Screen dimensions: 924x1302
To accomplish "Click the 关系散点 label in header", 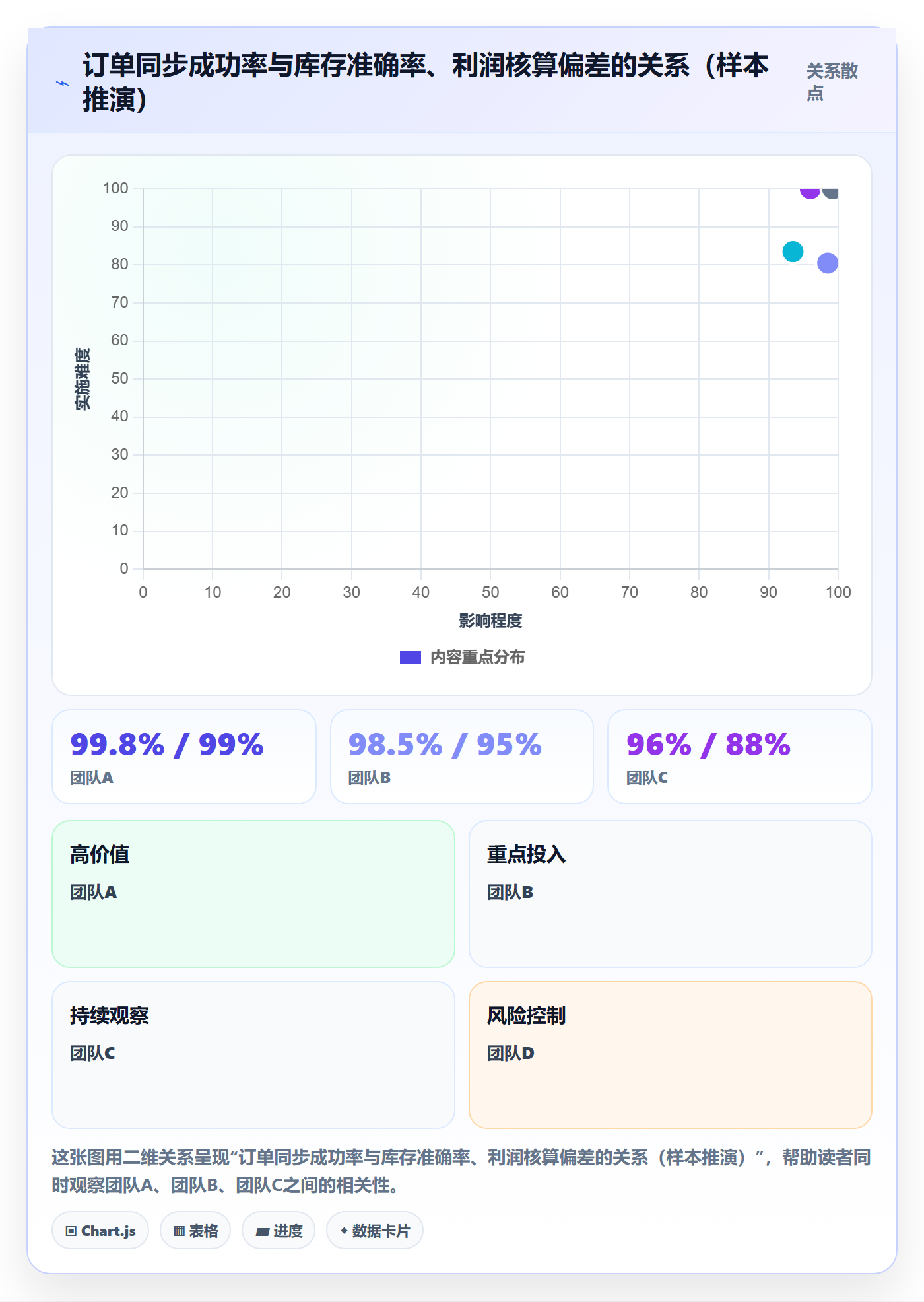I will [832, 82].
